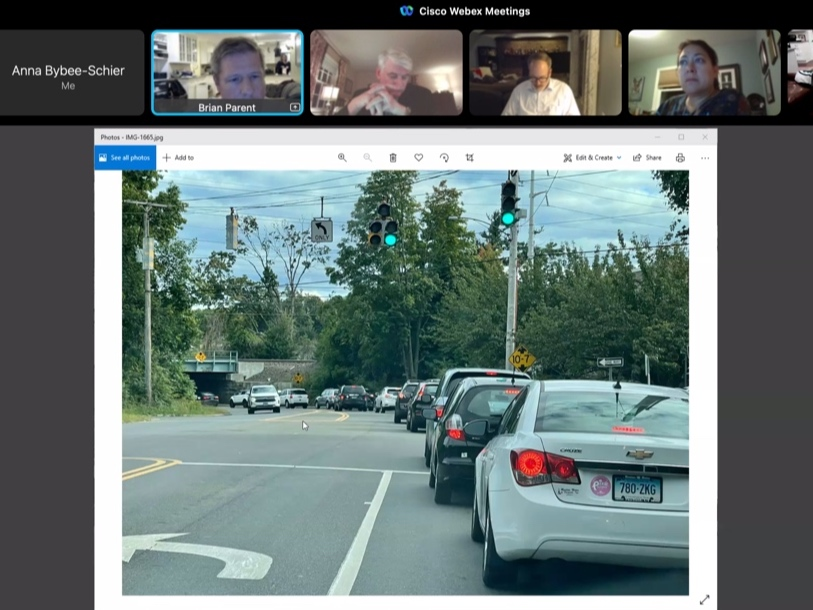The height and width of the screenshot is (610, 813).
Task: Click the grayed-out zoom out icon
Action: point(367,157)
